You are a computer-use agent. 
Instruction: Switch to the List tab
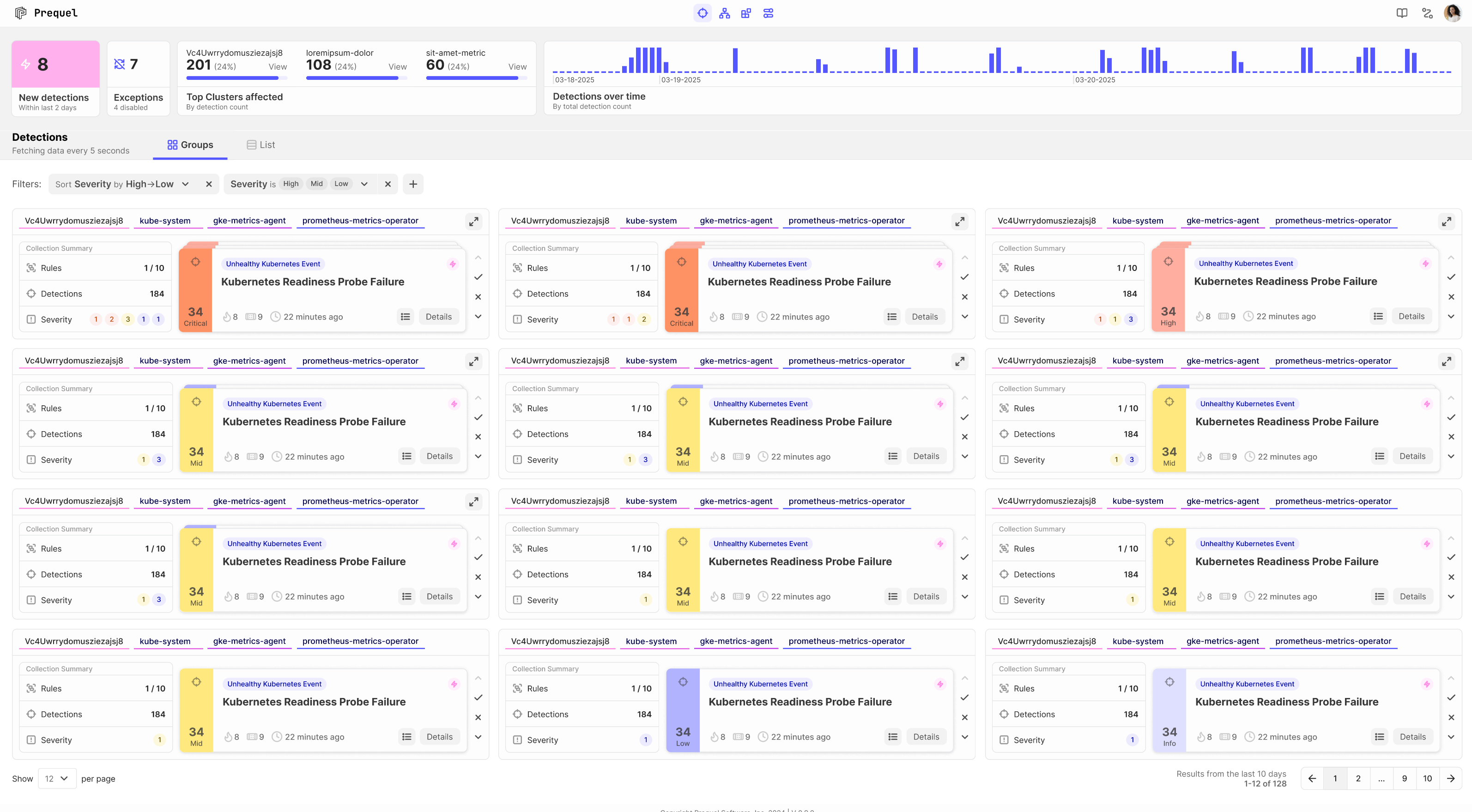(x=260, y=145)
